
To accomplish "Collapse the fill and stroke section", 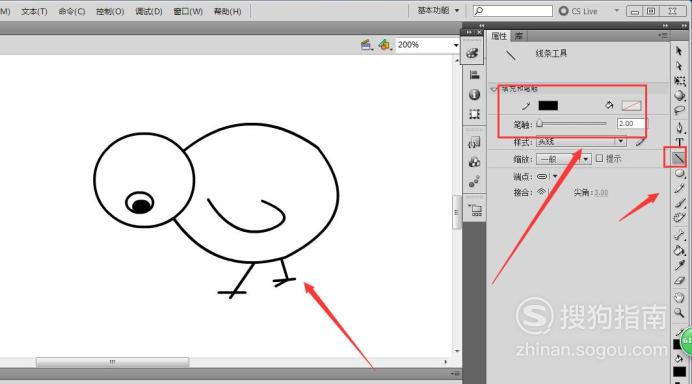I will pos(493,89).
